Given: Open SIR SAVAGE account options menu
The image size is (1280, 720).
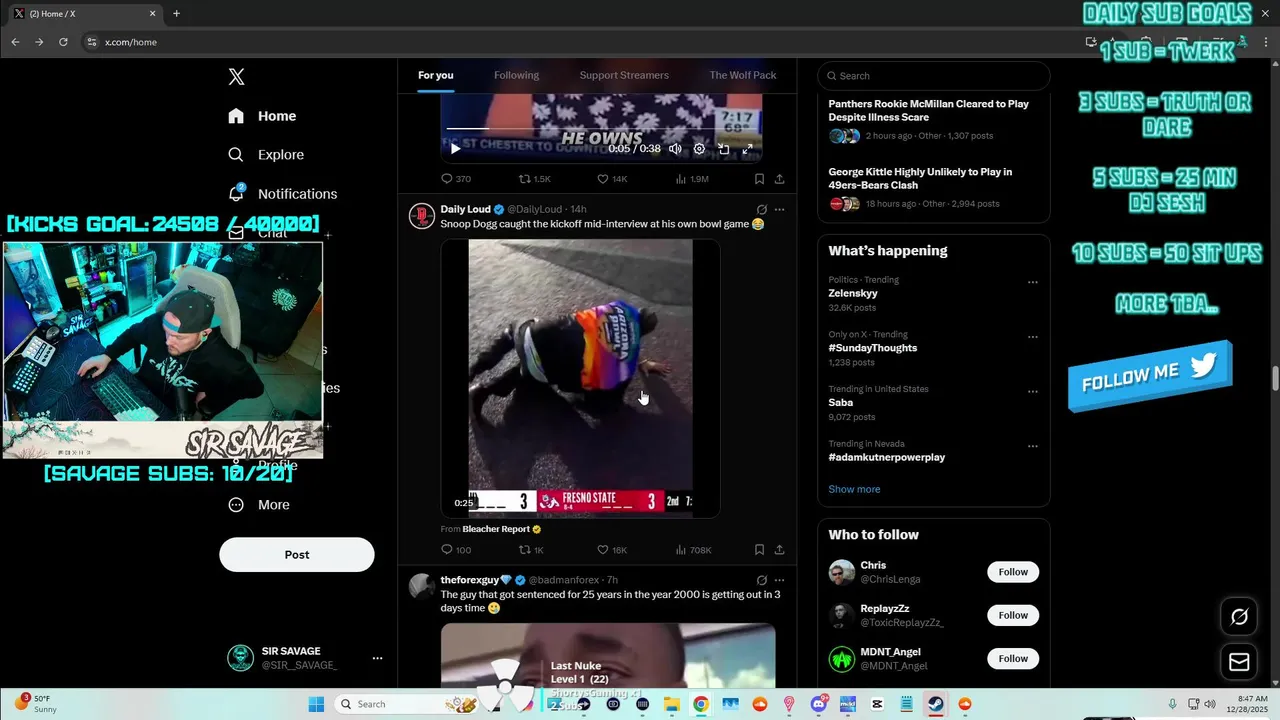Looking at the screenshot, I should pos(377,658).
